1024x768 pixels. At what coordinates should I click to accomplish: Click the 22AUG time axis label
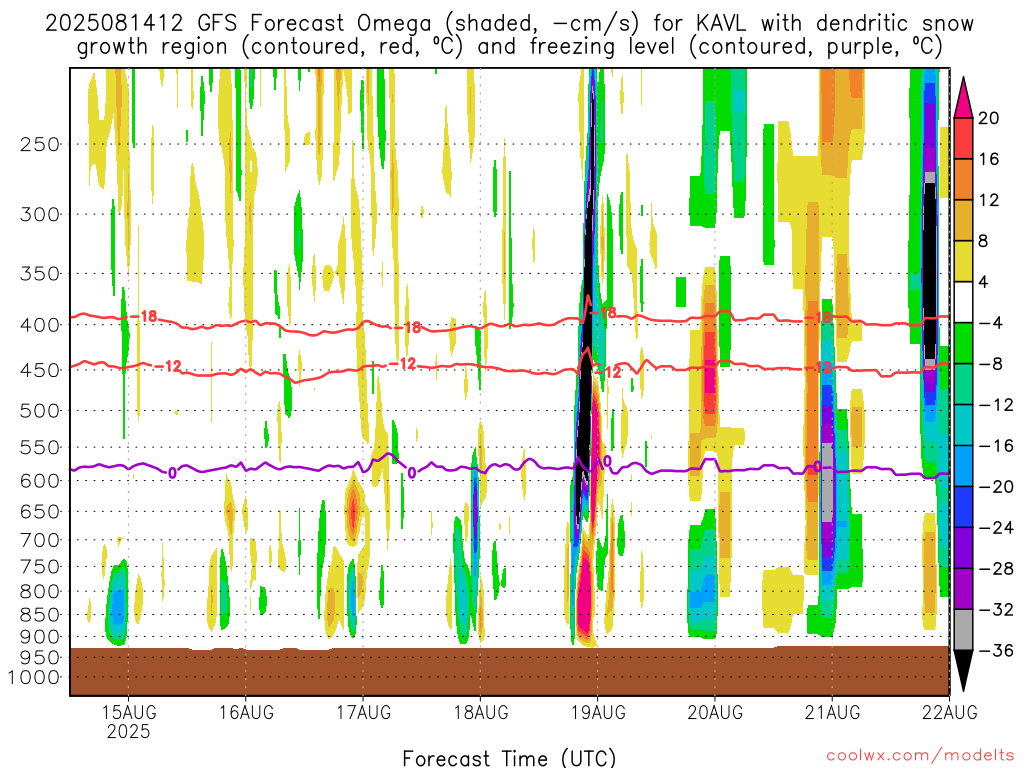[x=950, y=712]
